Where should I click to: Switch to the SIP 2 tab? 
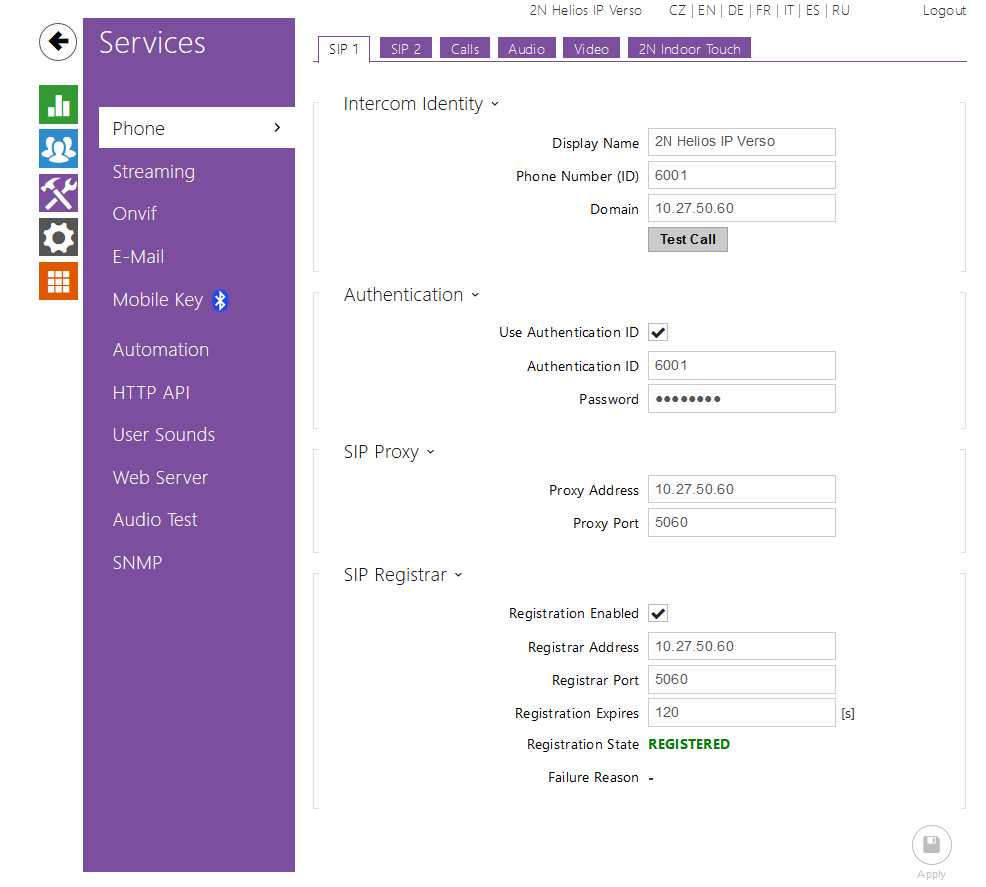pos(405,49)
